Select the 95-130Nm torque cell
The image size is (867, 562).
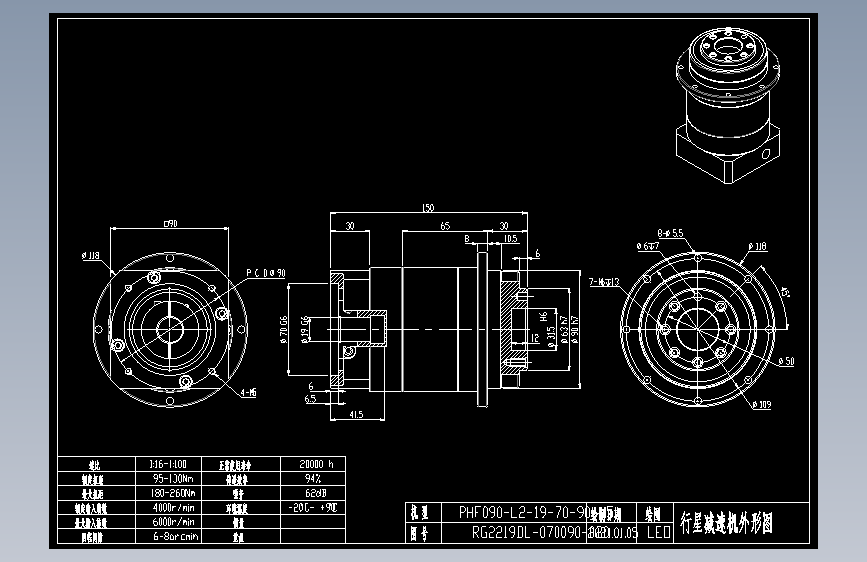coord(168,478)
